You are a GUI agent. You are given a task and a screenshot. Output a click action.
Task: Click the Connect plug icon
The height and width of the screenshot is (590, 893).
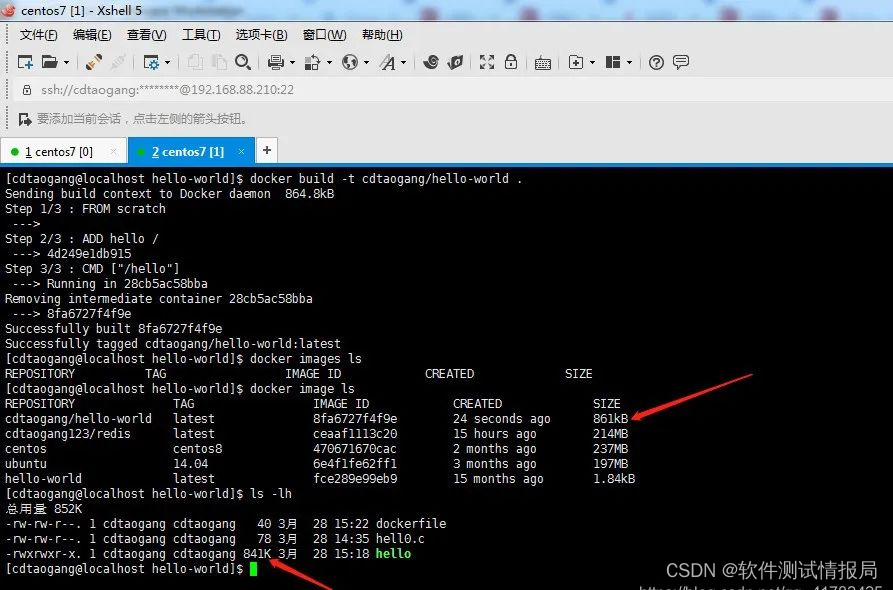(x=93, y=62)
